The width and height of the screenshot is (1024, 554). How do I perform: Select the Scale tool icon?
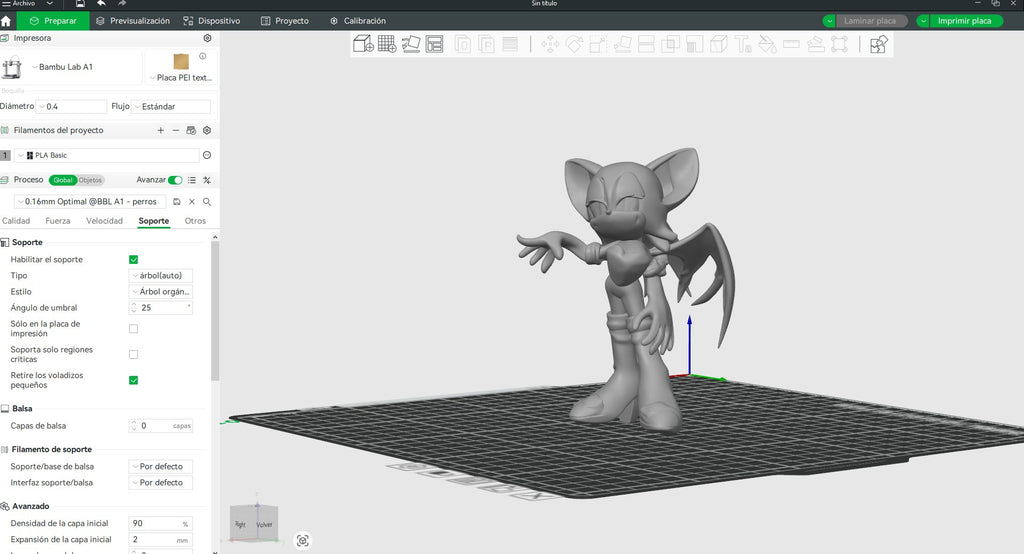point(598,44)
